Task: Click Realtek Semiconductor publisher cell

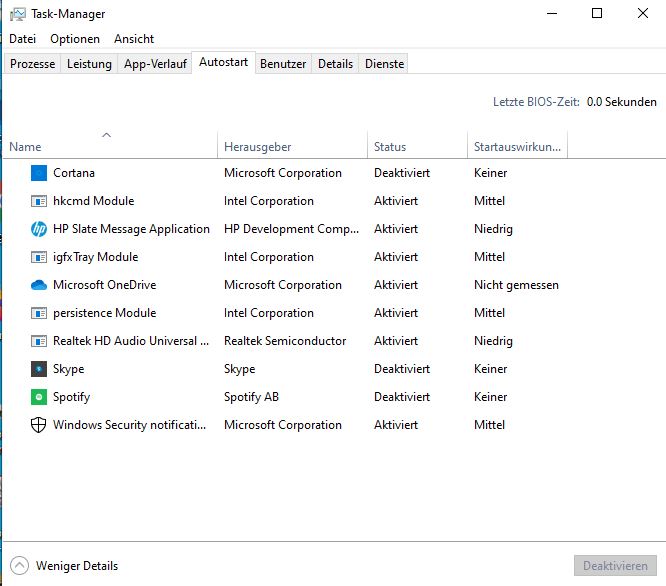Action: pos(285,341)
